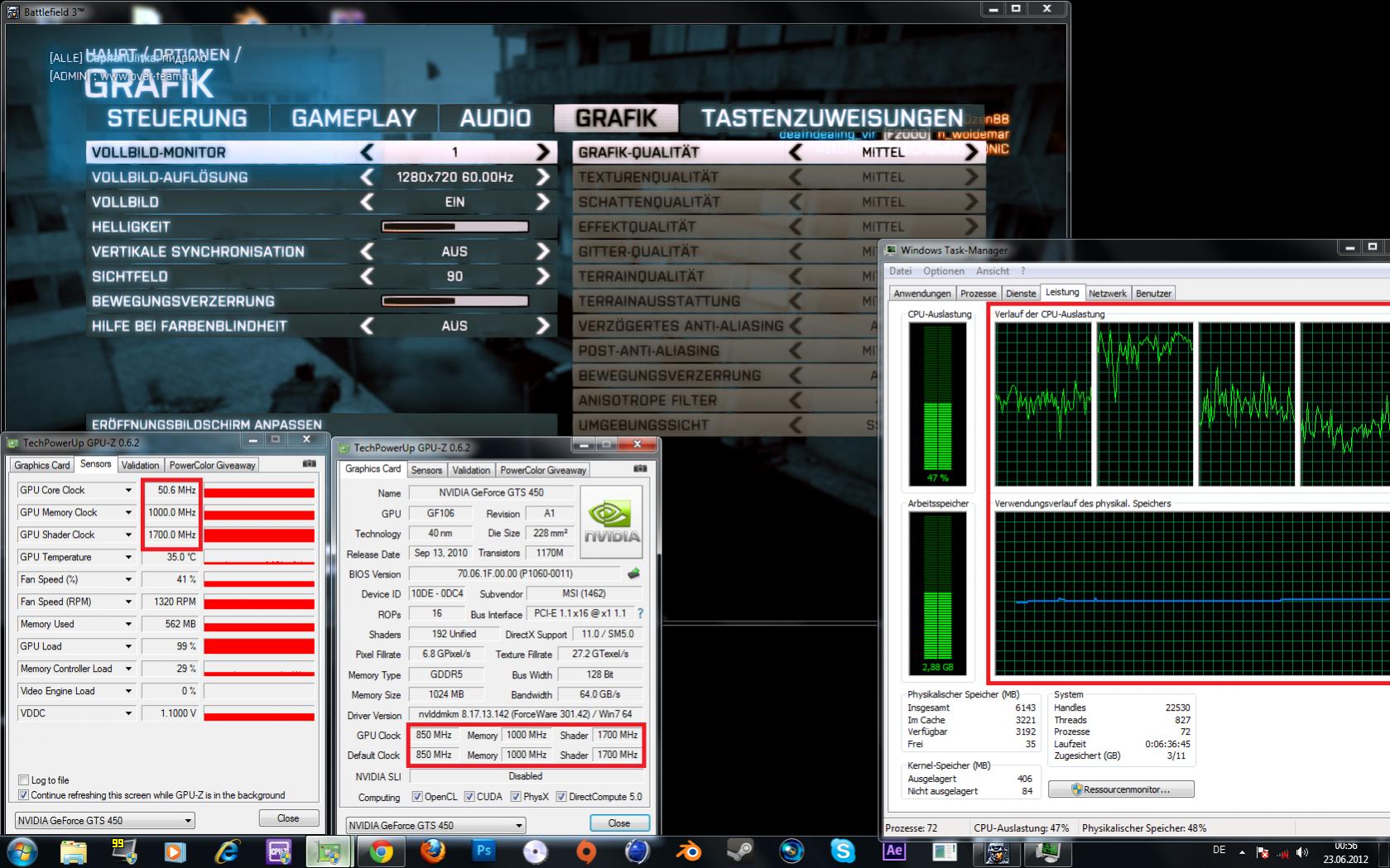
Task: Open Skype from the taskbar
Action: pos(842,851)
